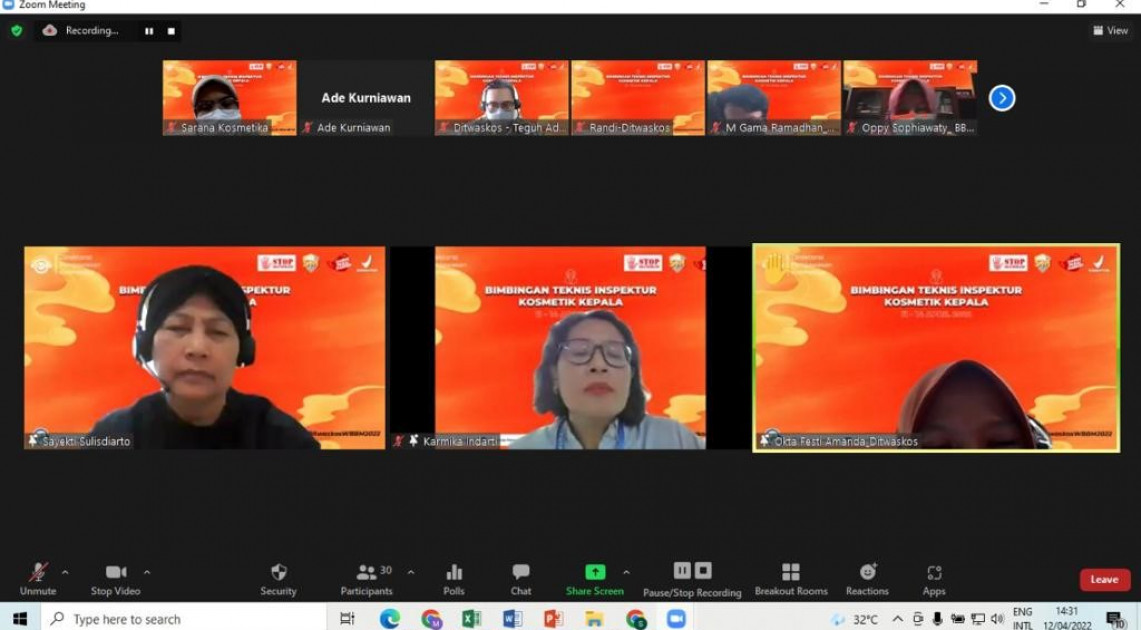Click the red Leave button
Viewport: 1141px width, 630px height.
pos(1104,580)
